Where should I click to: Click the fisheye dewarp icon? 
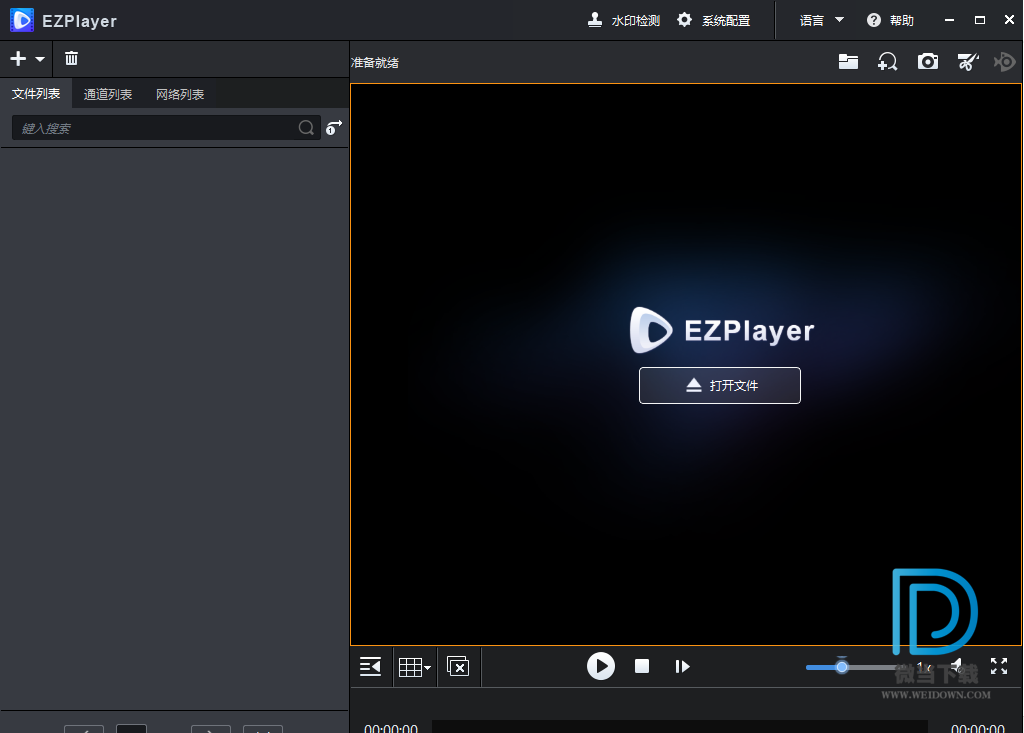click(1005, 62)
